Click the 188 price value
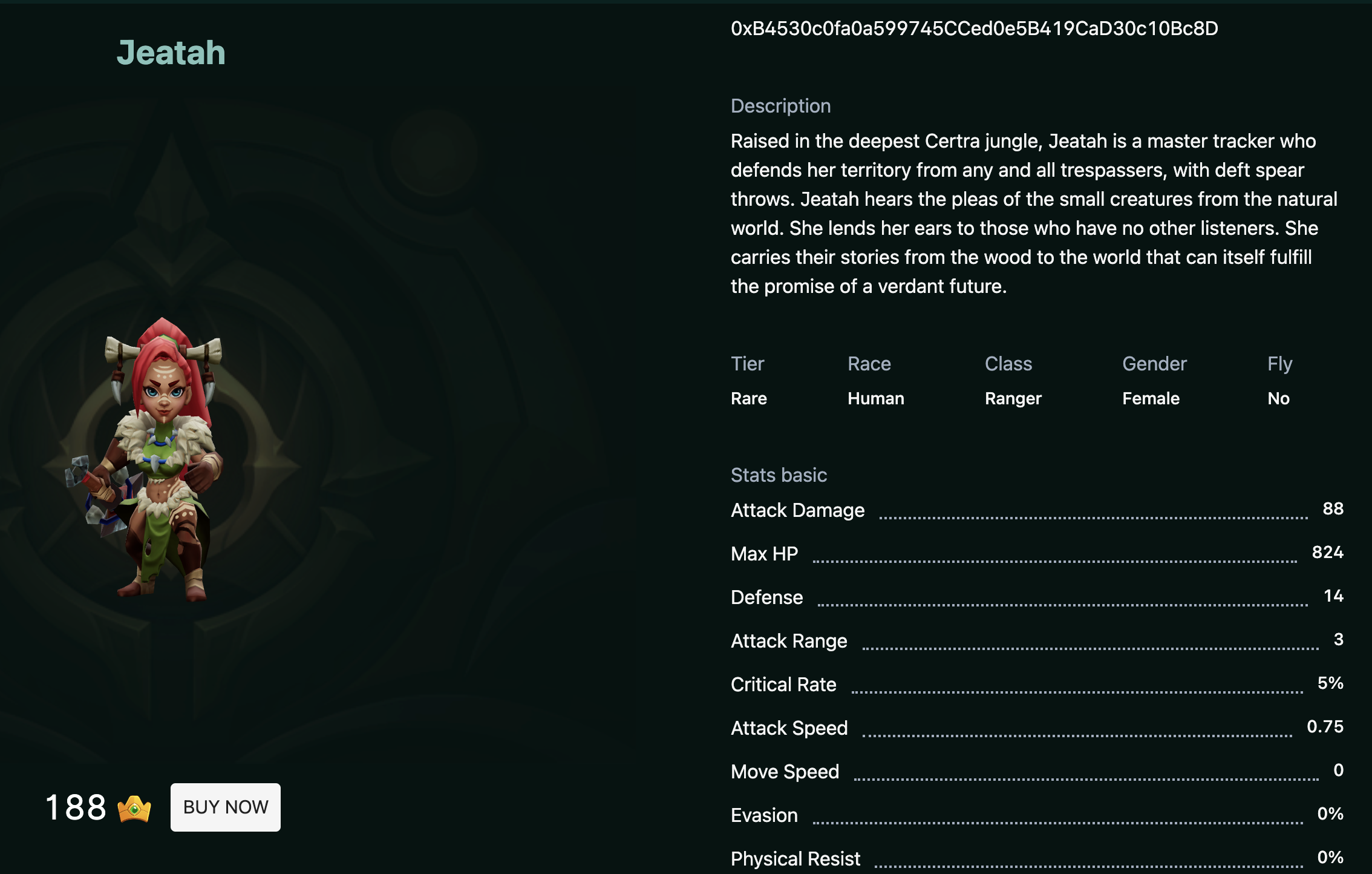The image size is (1372, 874). [x=76, y=807]
